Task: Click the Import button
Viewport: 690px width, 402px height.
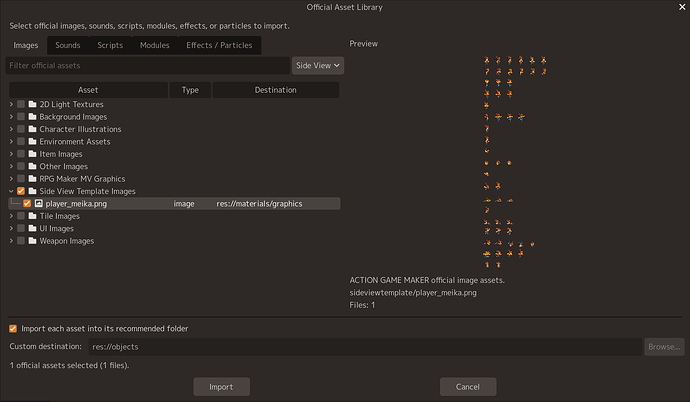Action: coord(221,387)
